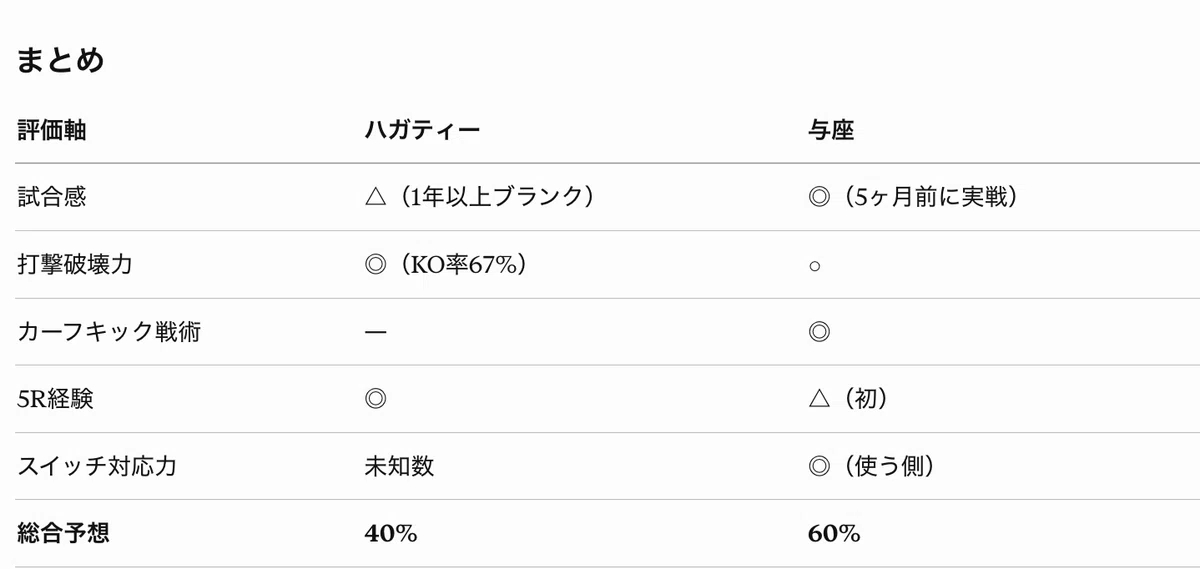Click the まとめ heading
Viewport: 1200px width, 569px height.
click(60, 61)
